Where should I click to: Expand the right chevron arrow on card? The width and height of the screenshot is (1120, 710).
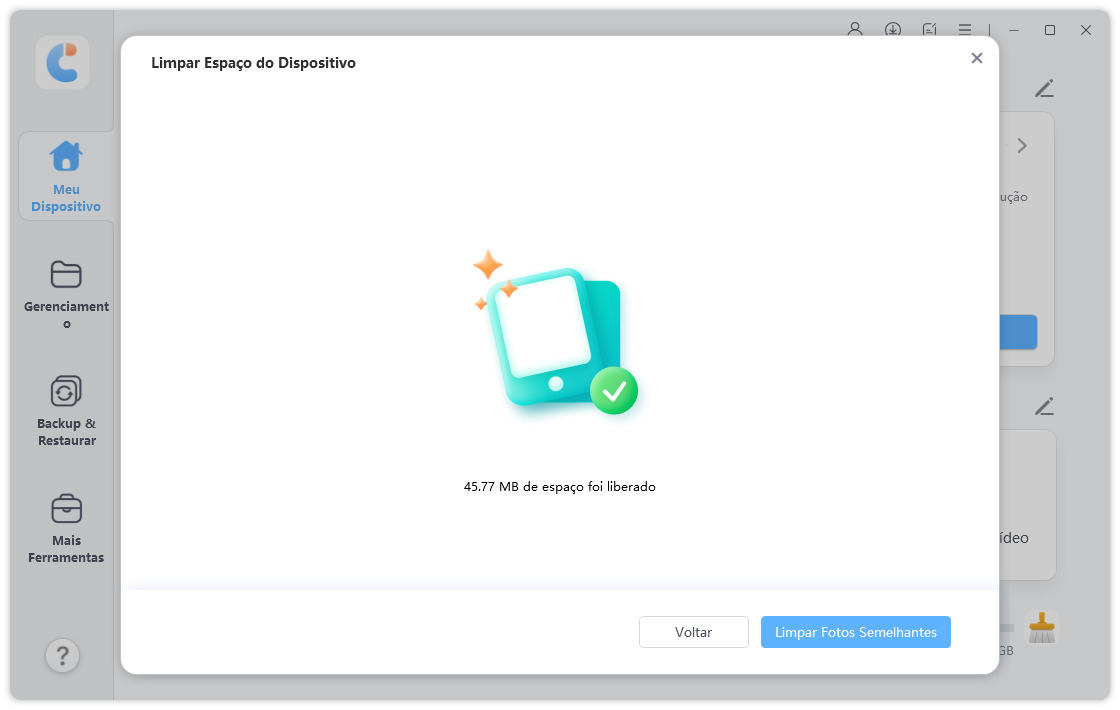[x=1022, y=146]
